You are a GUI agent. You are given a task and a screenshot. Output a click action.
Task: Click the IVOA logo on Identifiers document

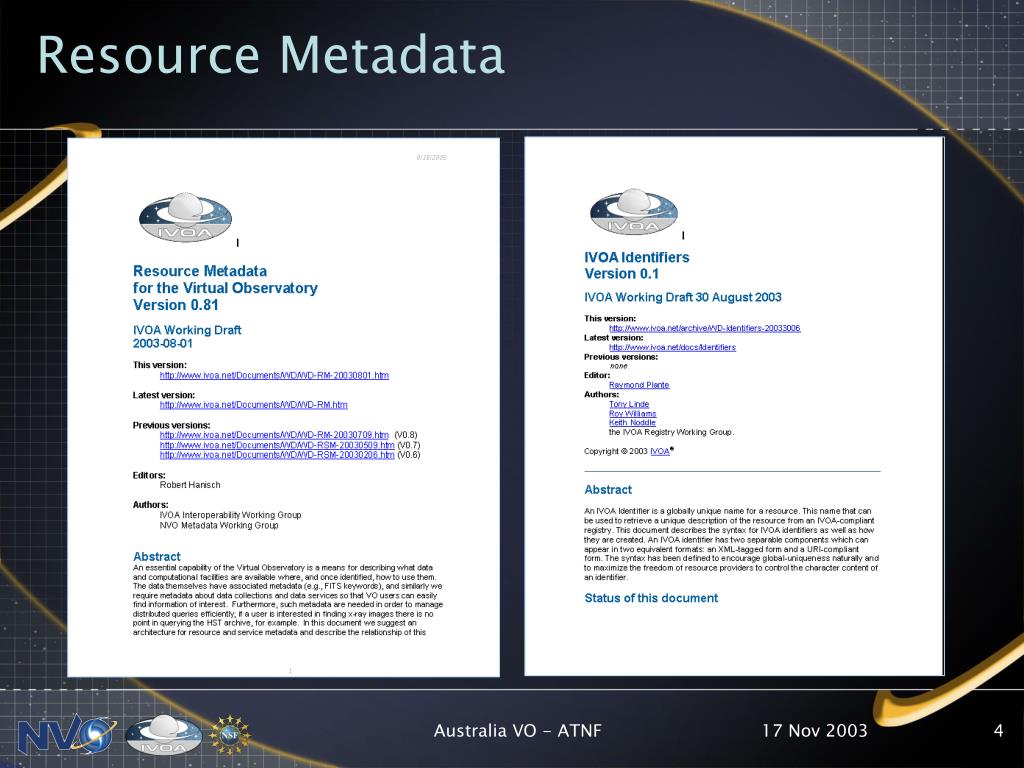click(x=634, y=212)
